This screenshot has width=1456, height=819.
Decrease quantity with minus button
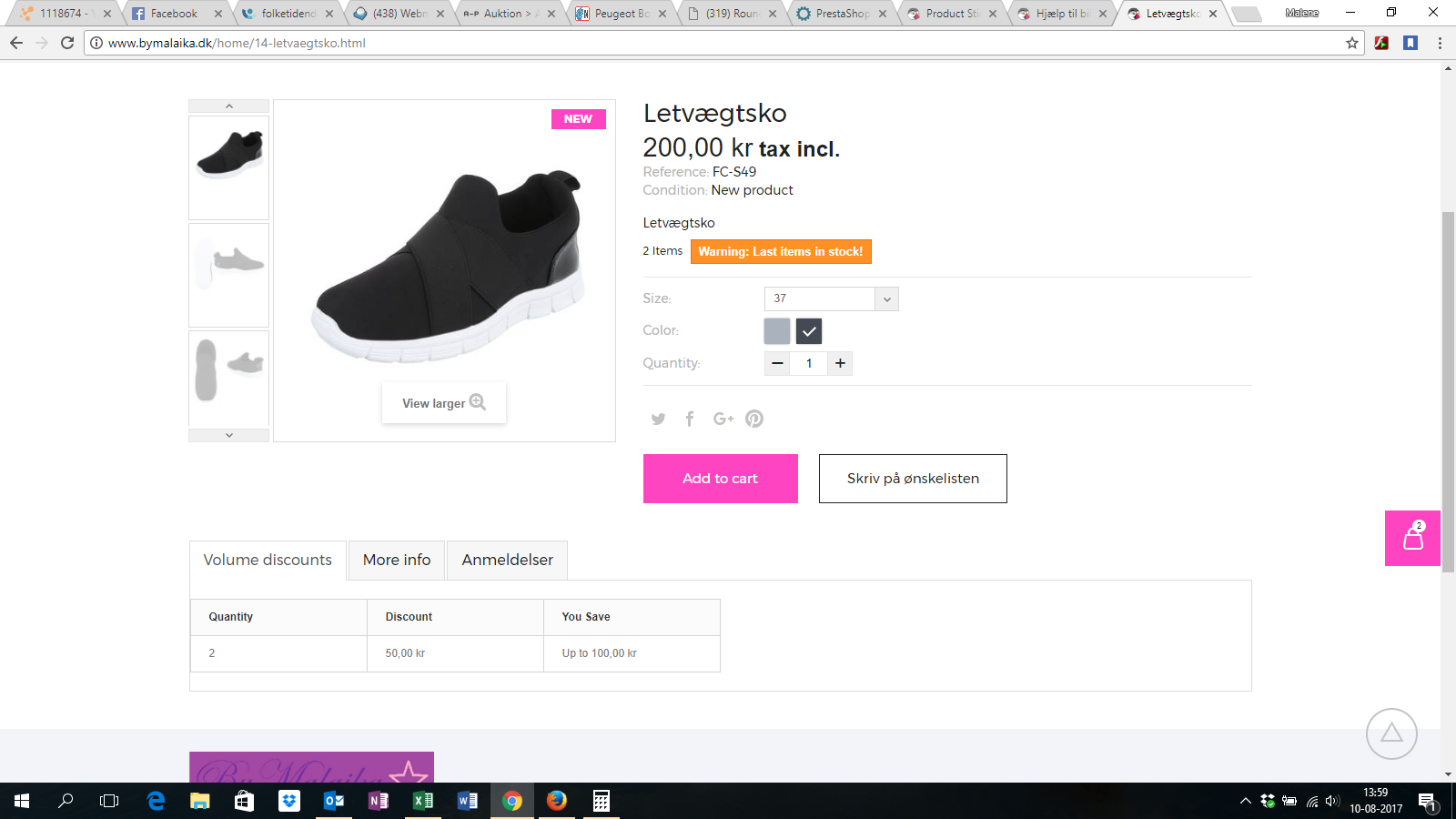[x=777, y=363]
